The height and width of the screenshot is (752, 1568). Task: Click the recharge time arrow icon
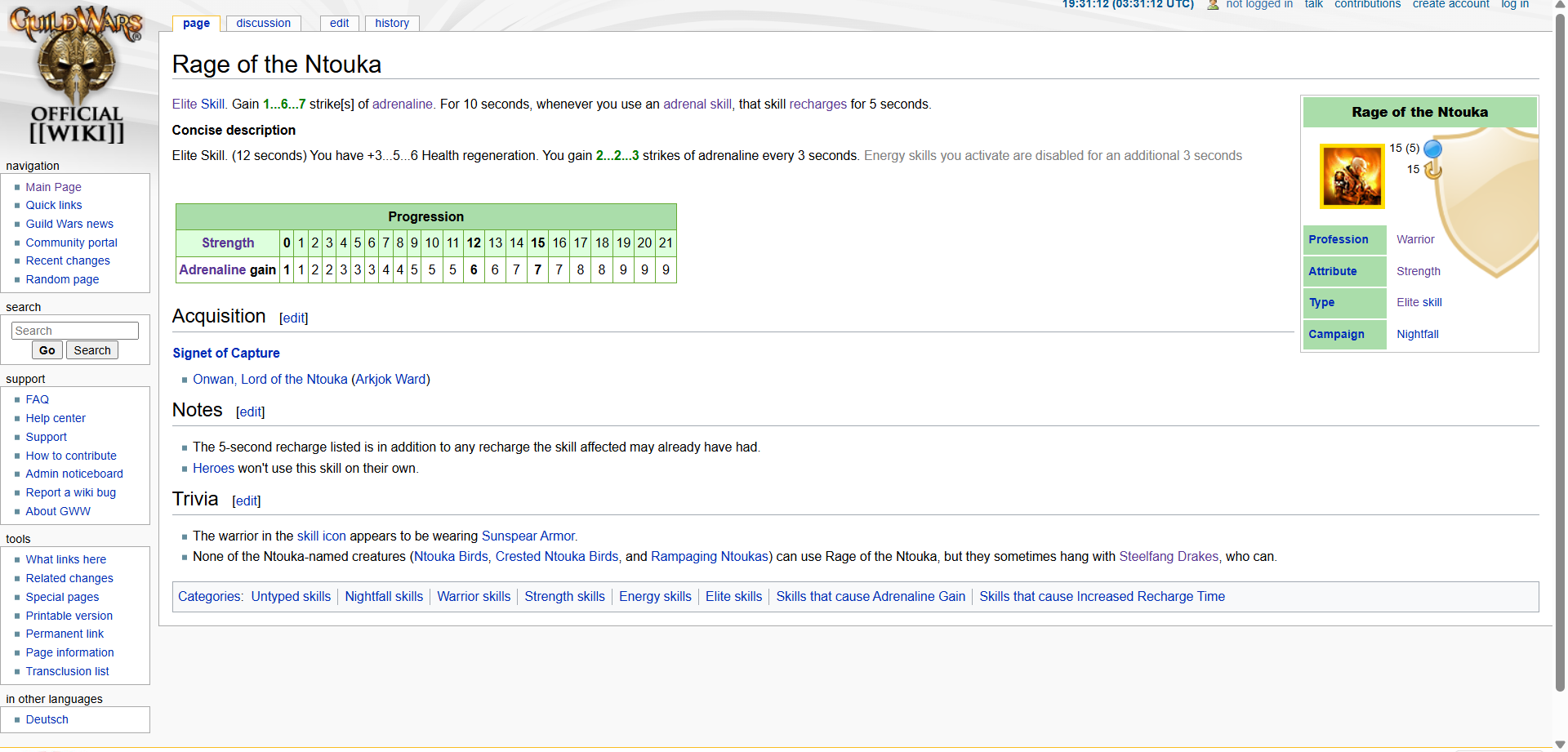[x=1432, y=170]
